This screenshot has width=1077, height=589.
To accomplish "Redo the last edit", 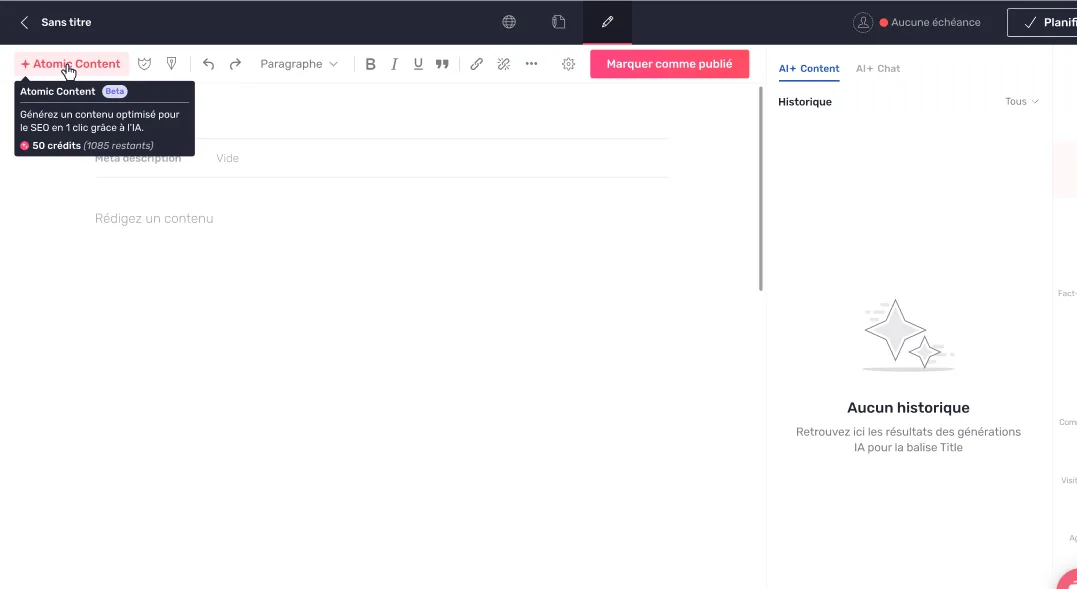I will coord(235,64).
